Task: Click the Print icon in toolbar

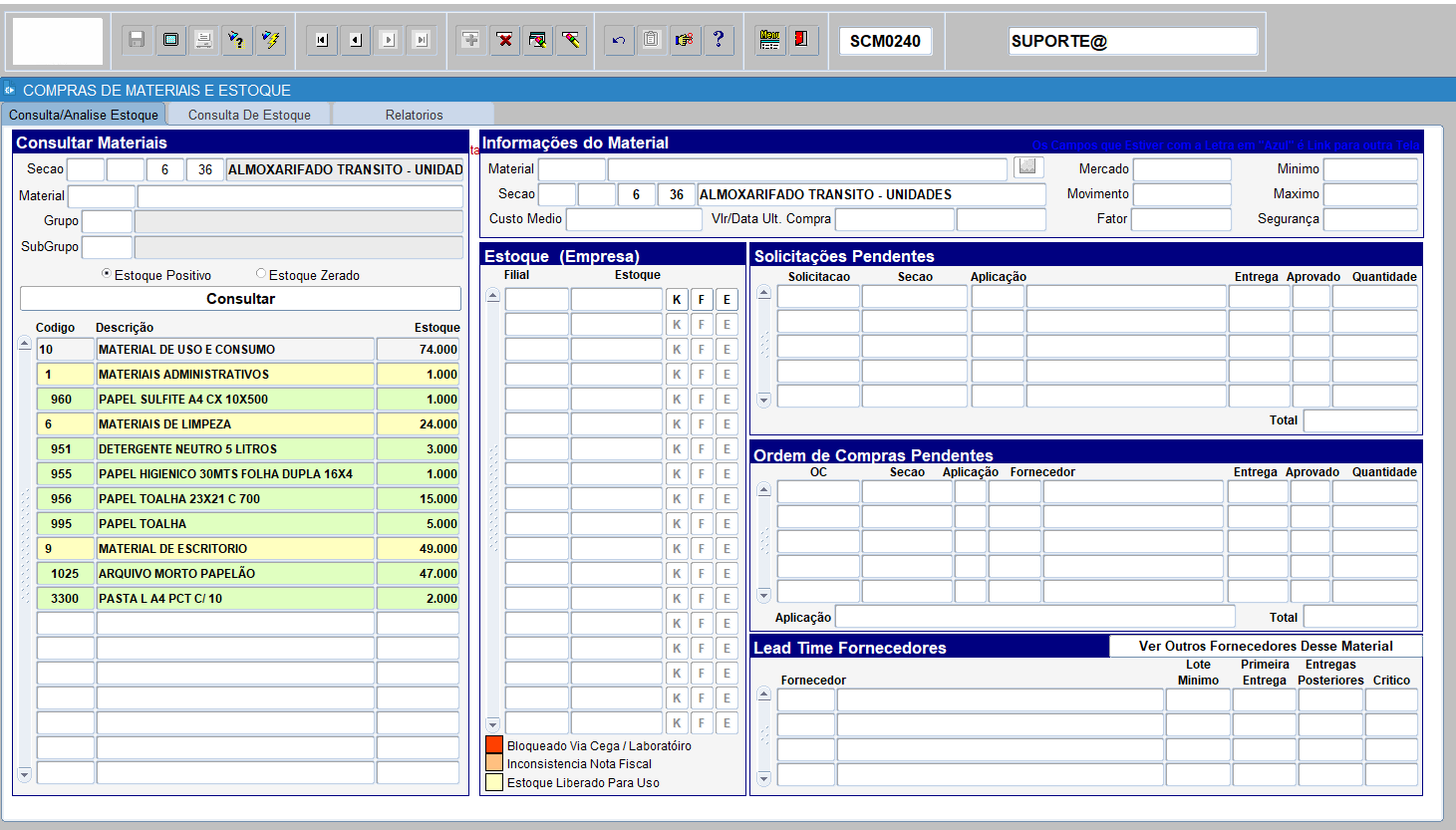Action: pyautogui.click(x=203, y=40)
